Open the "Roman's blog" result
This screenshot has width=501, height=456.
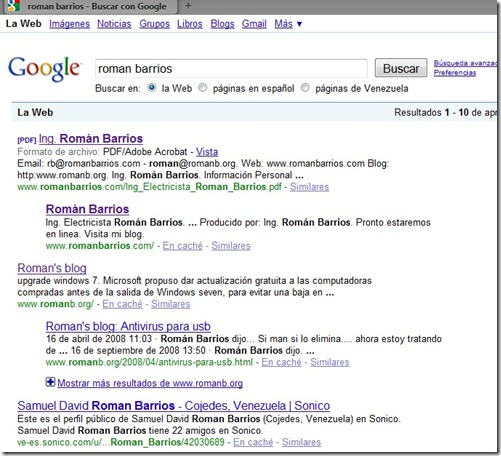(52, 268)
